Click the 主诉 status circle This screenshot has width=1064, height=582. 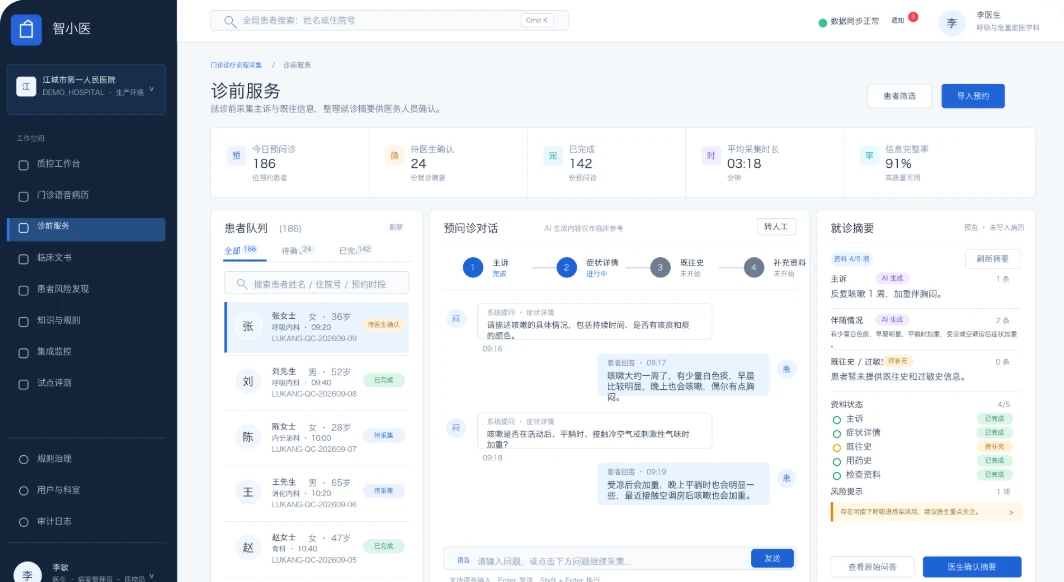(837, 420)
